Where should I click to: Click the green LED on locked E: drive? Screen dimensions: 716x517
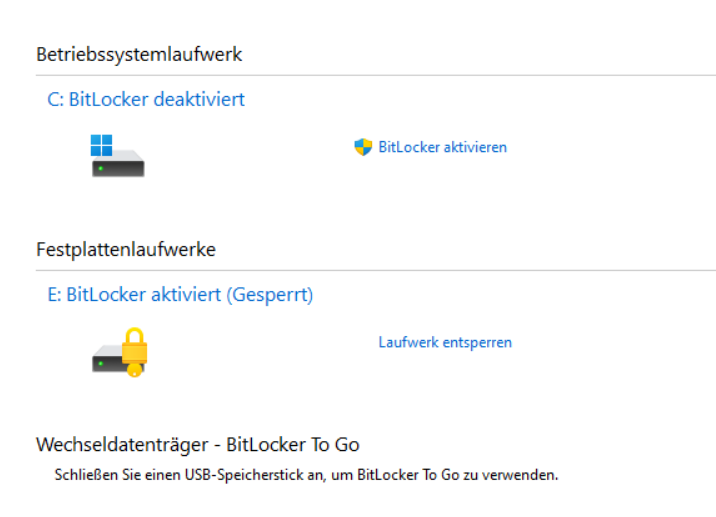100,363
